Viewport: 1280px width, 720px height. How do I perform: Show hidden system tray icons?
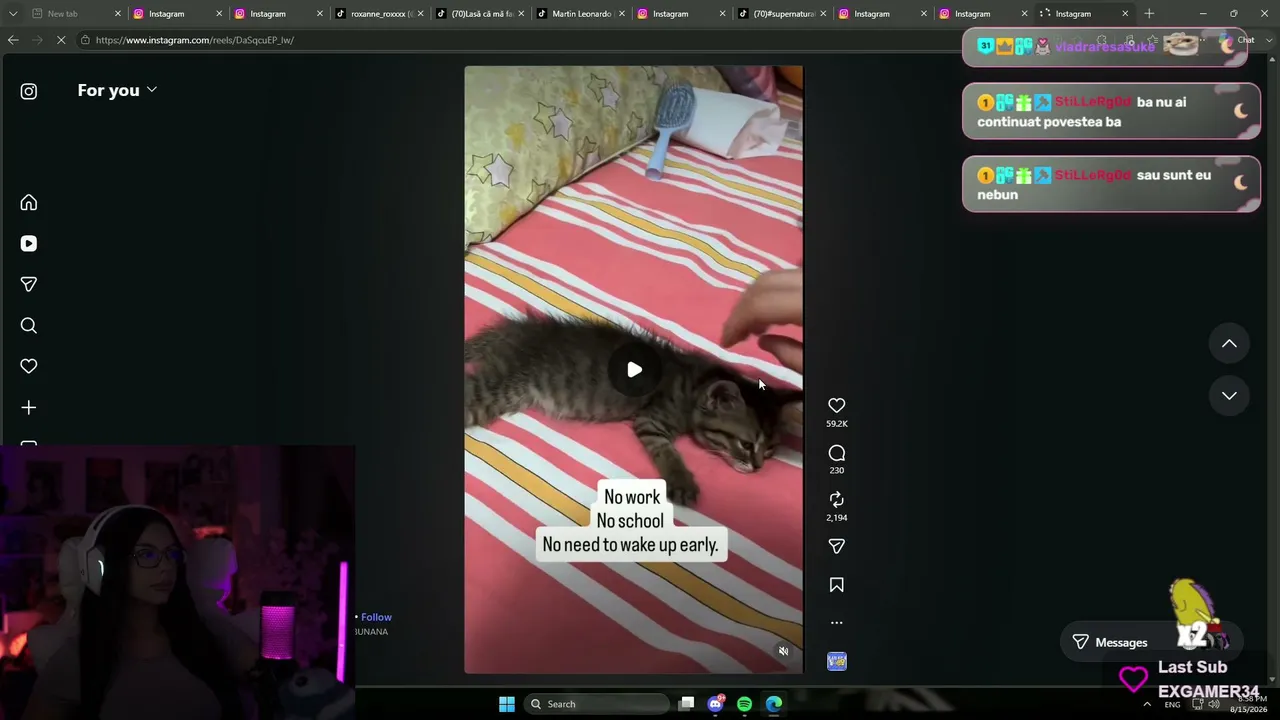point(1147,704)
